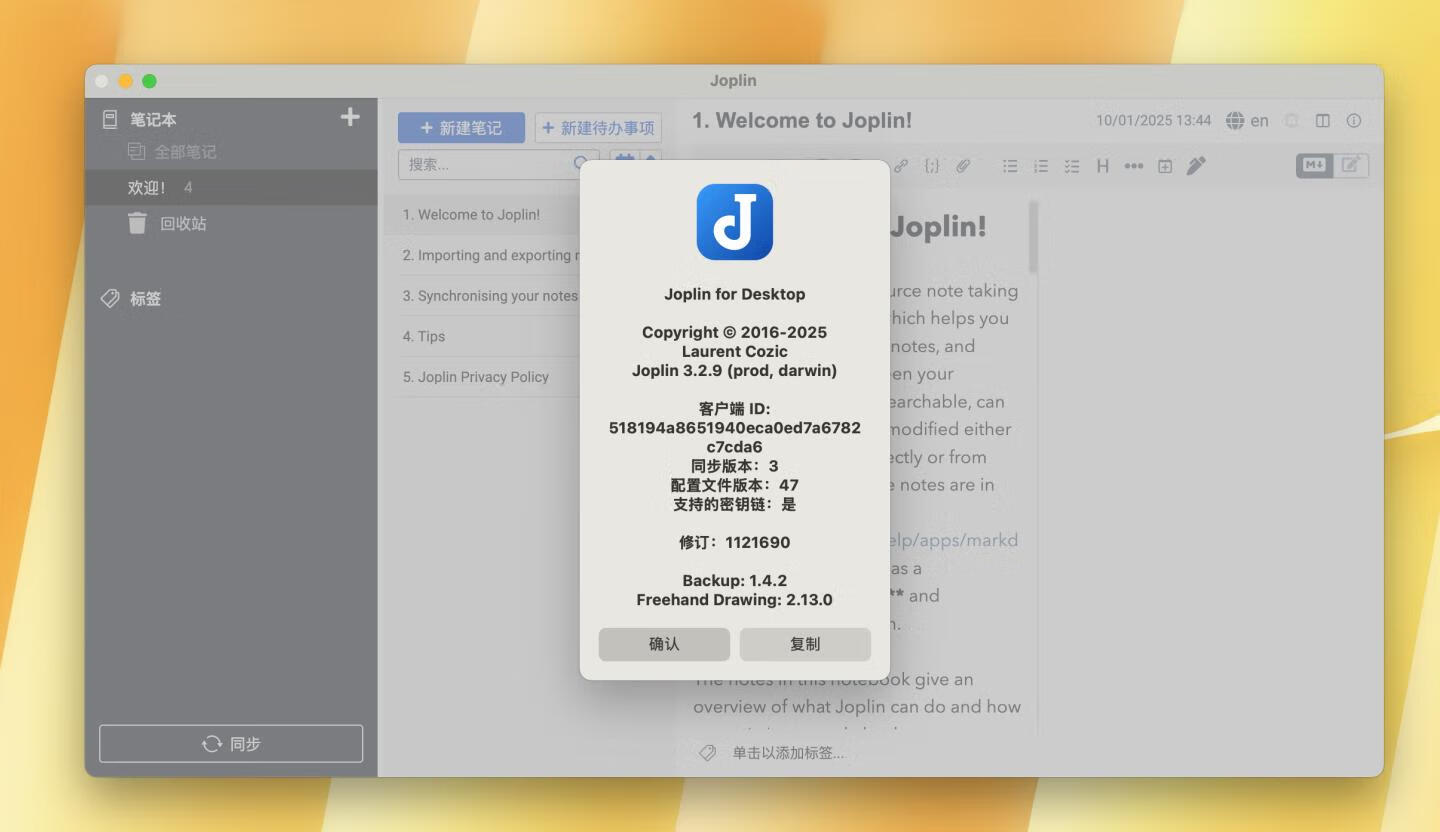Toggle editor layout split icon
The width and height of the screenshot is (1440, 832).
1323,121
